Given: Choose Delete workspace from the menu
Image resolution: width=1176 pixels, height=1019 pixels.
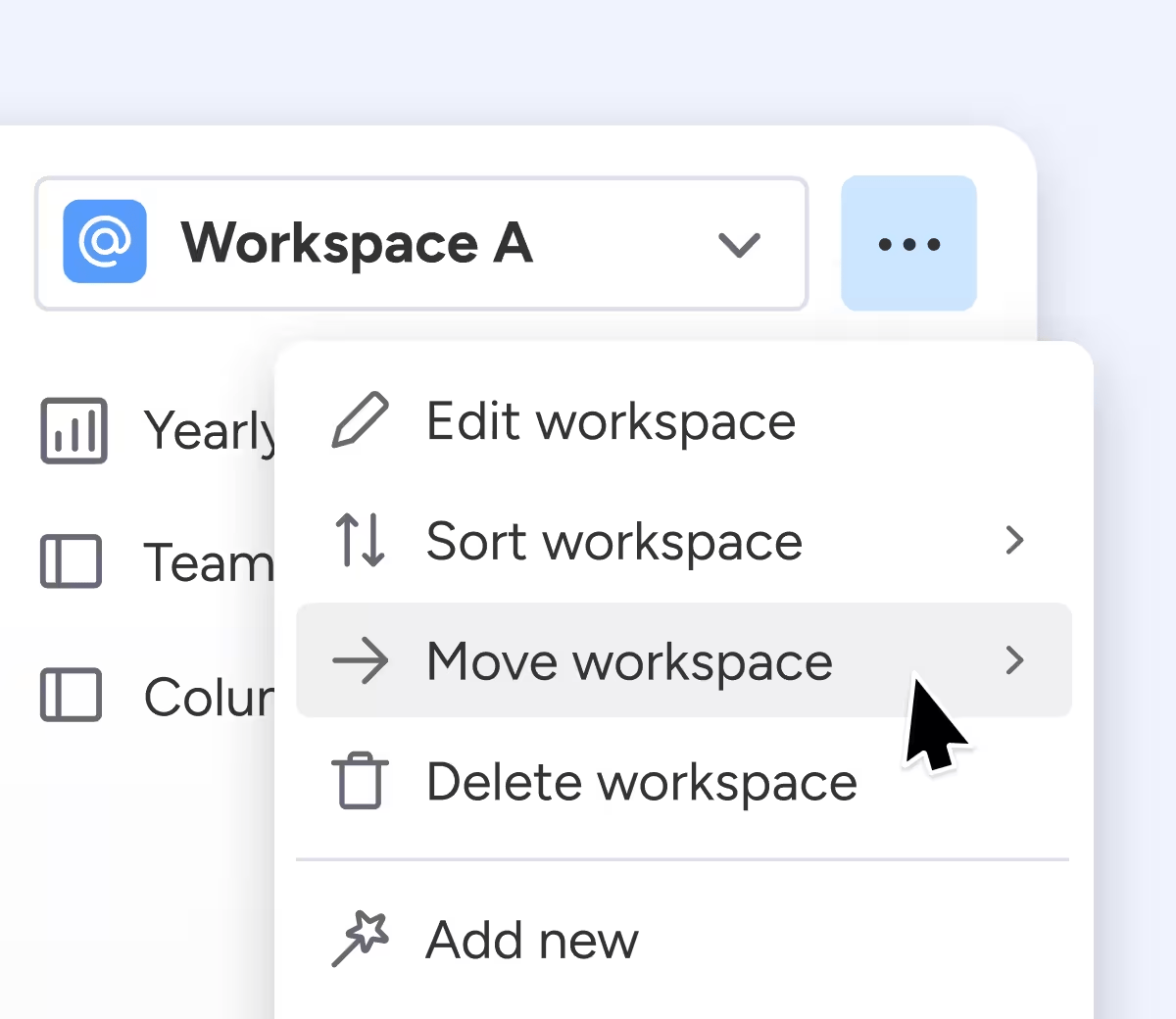Looking at the screenshot, I should [x=684, y=781].
